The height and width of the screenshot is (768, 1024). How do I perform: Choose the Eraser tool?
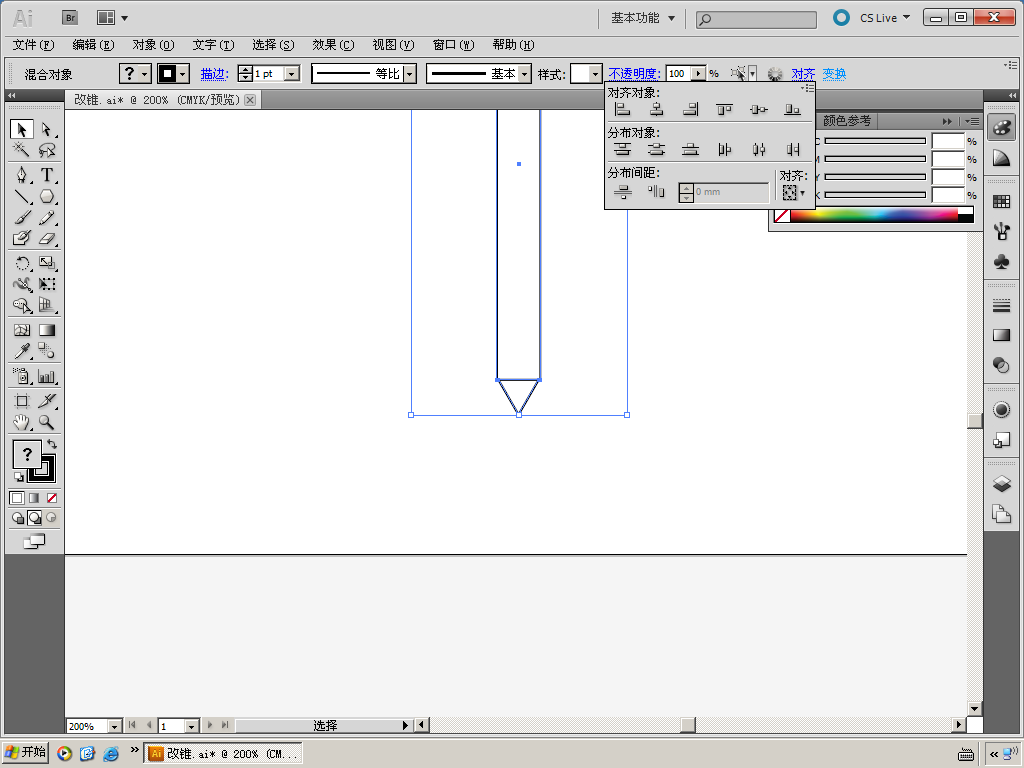point(46,238)
